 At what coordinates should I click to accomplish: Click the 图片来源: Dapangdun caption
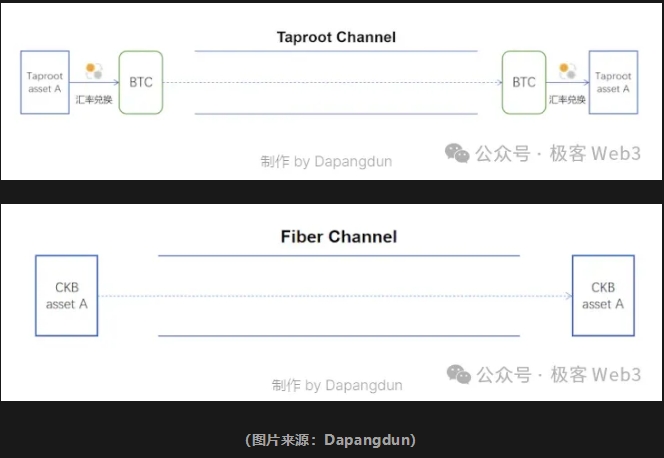[x=330, y=440]
